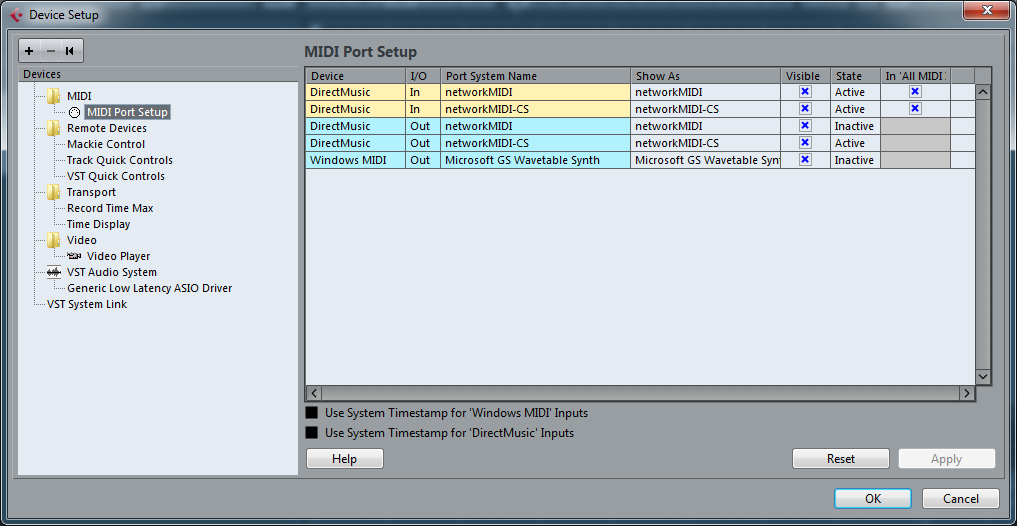
Task: Click the remove device minus icon
Action: coord(50,51)
